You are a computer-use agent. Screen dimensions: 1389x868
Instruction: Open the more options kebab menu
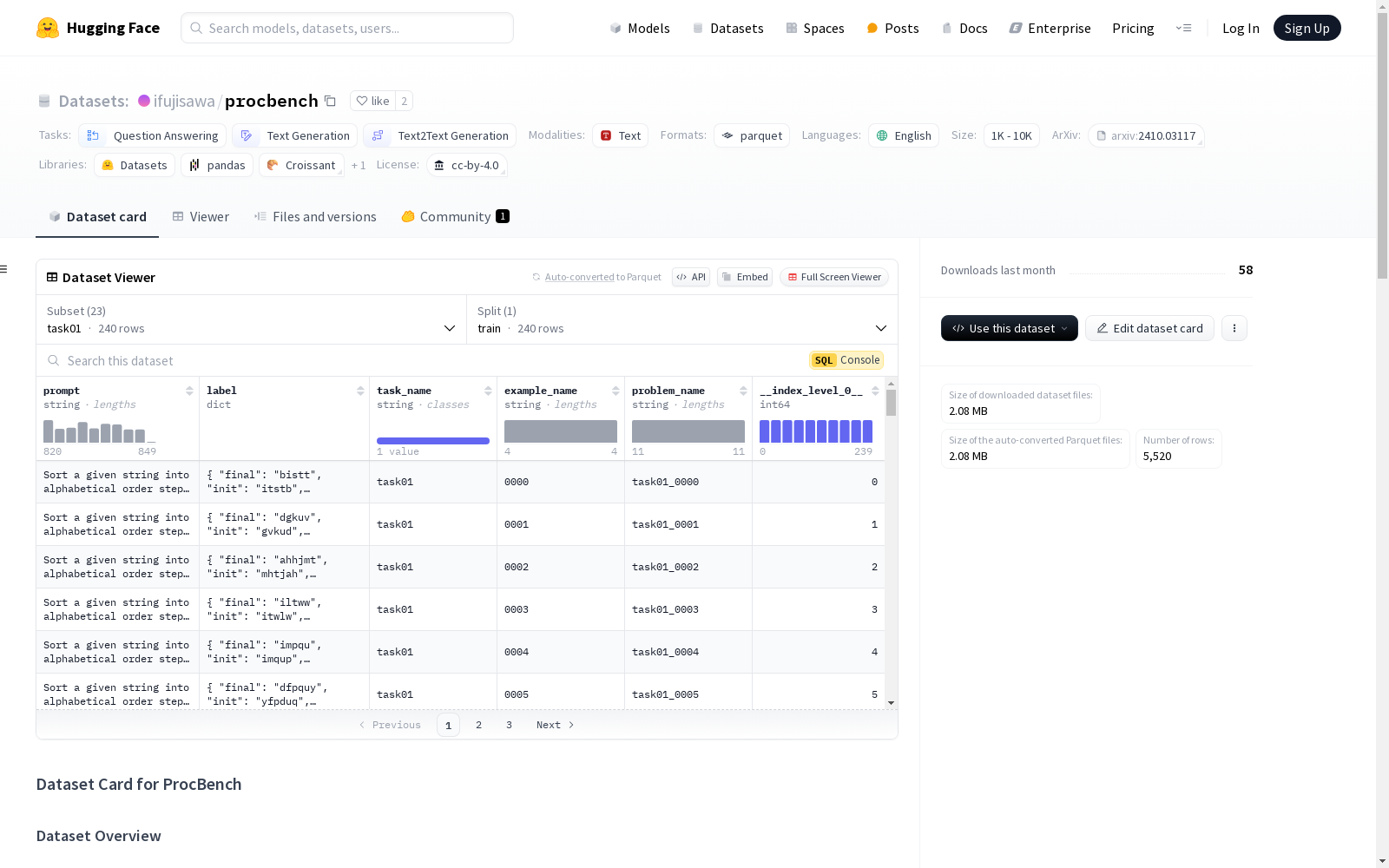(x=1234, y=328)
